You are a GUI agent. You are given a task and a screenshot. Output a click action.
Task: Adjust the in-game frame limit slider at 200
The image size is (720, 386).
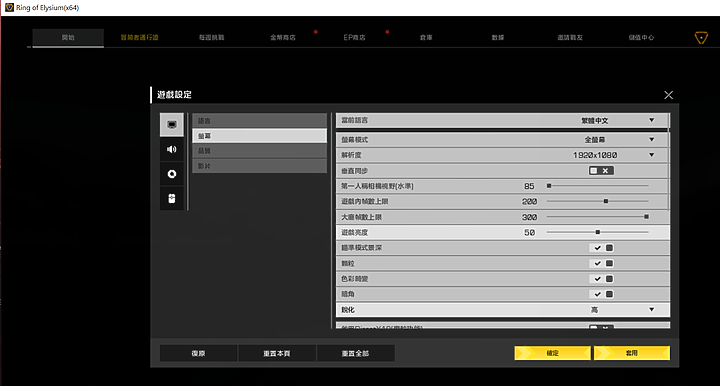(x=597, y=201)
